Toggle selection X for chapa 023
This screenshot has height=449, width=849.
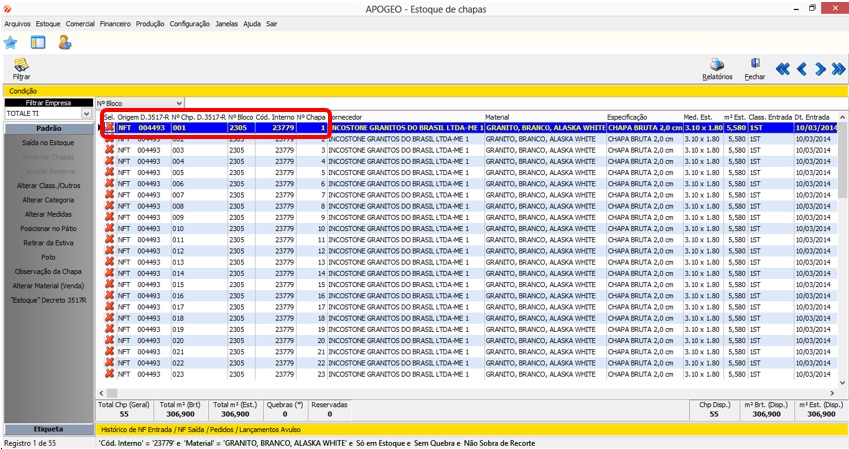(x=109, y=374)
